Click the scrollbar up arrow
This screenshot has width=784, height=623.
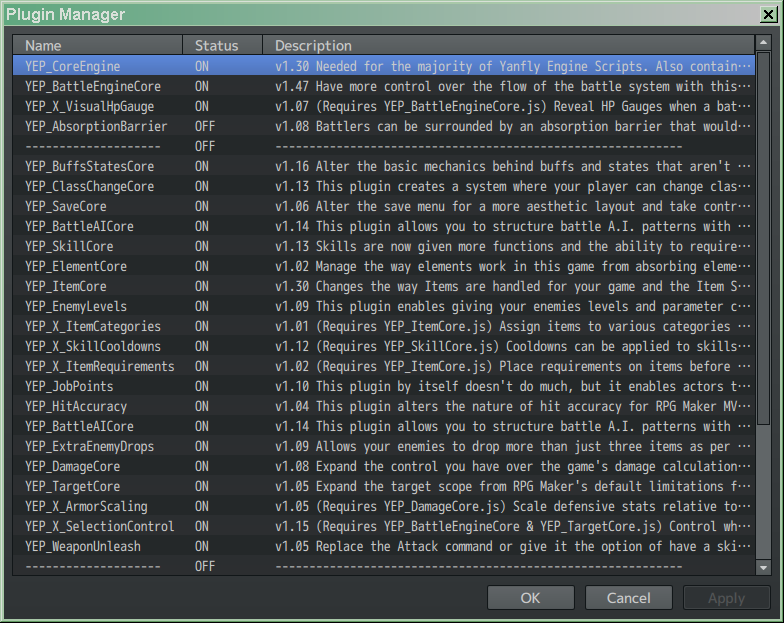(x=763, y=42)
